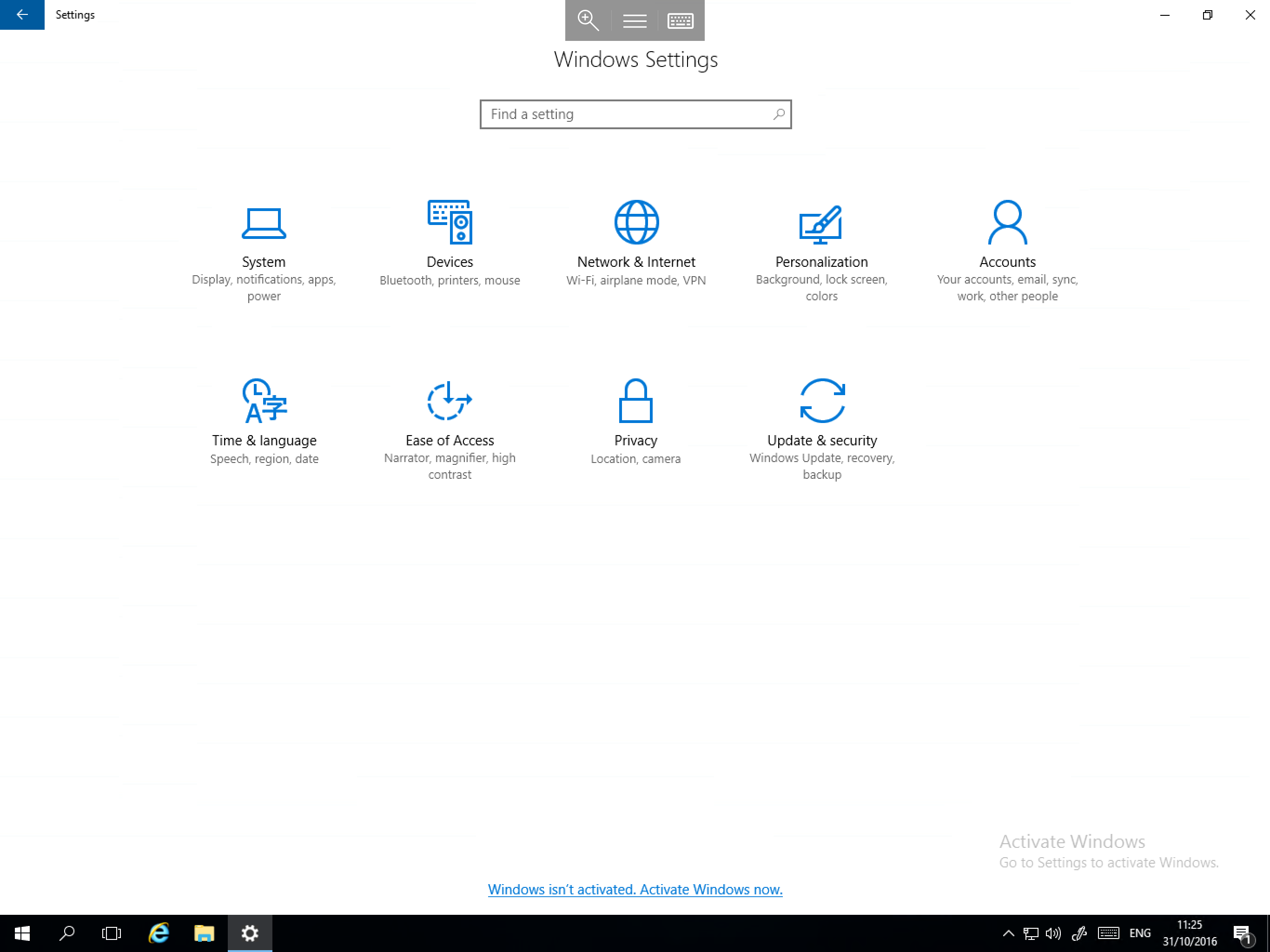This screenshot has width=1270, height=952.
Task: Click the keyboard icon in top toolbar
Action: [x=681, y=20]
